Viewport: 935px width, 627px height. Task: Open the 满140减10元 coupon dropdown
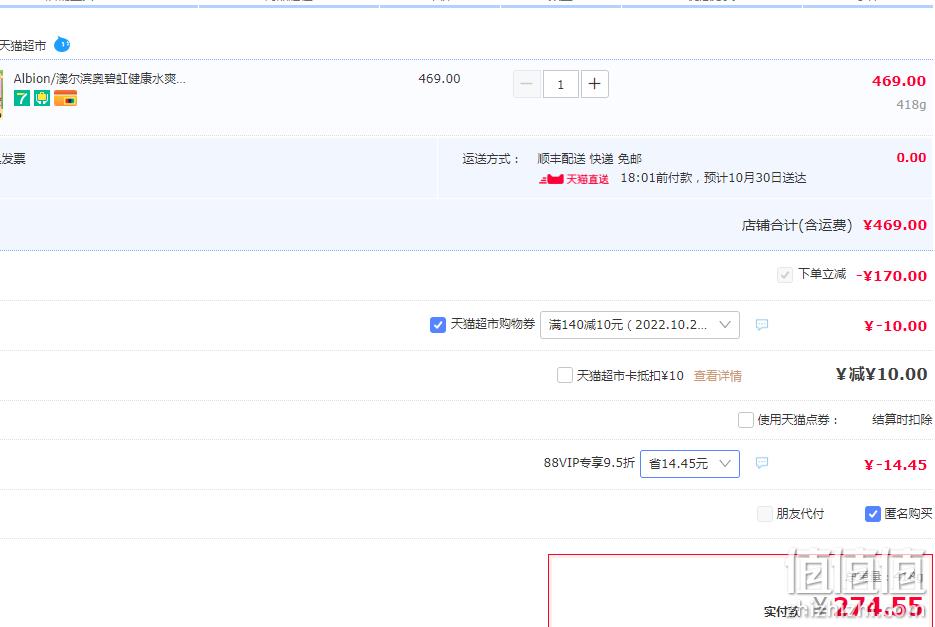pos(639,325)
